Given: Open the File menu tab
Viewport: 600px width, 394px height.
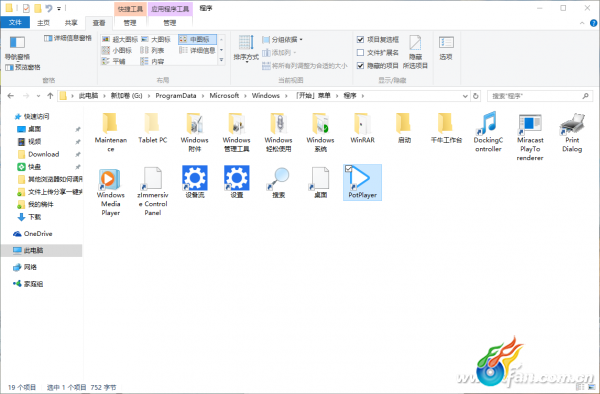Looking at the screenshot, I should coord(15,23).
